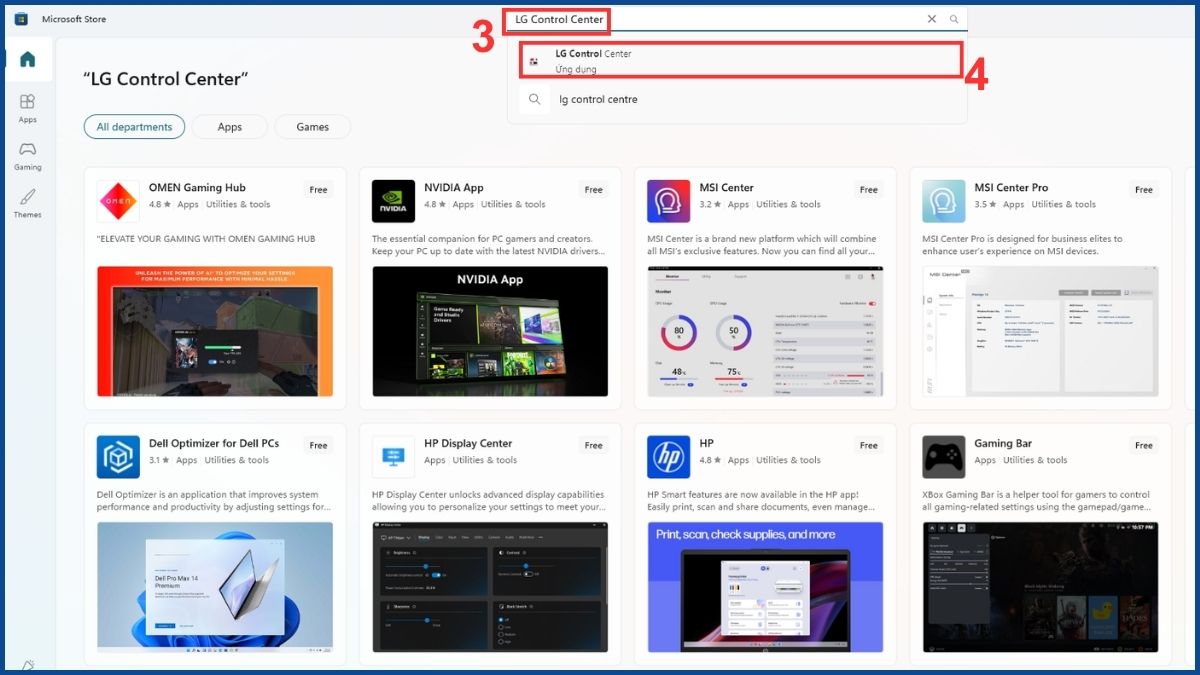Click Free button on MSI Center
The image size is (1200, 675).
(x=868, y=189)
